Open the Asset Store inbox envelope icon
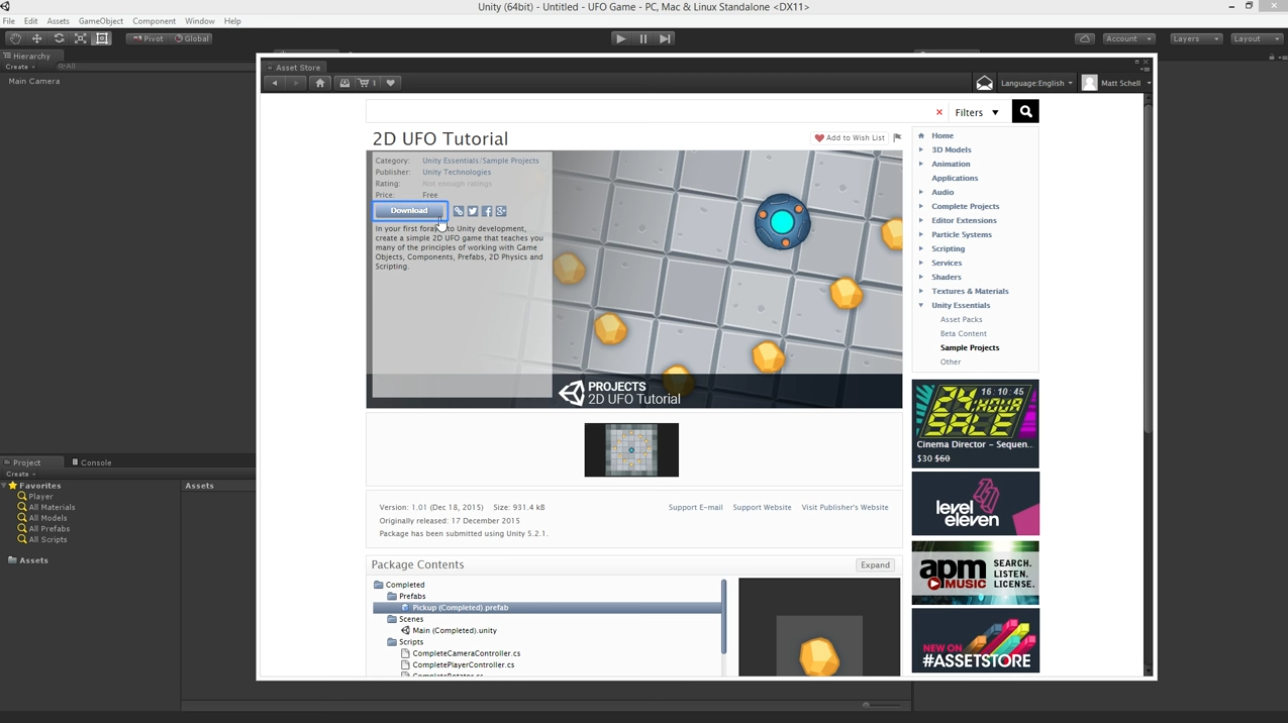The width and height of the screenshot is (1288, 723). (985, 83)
